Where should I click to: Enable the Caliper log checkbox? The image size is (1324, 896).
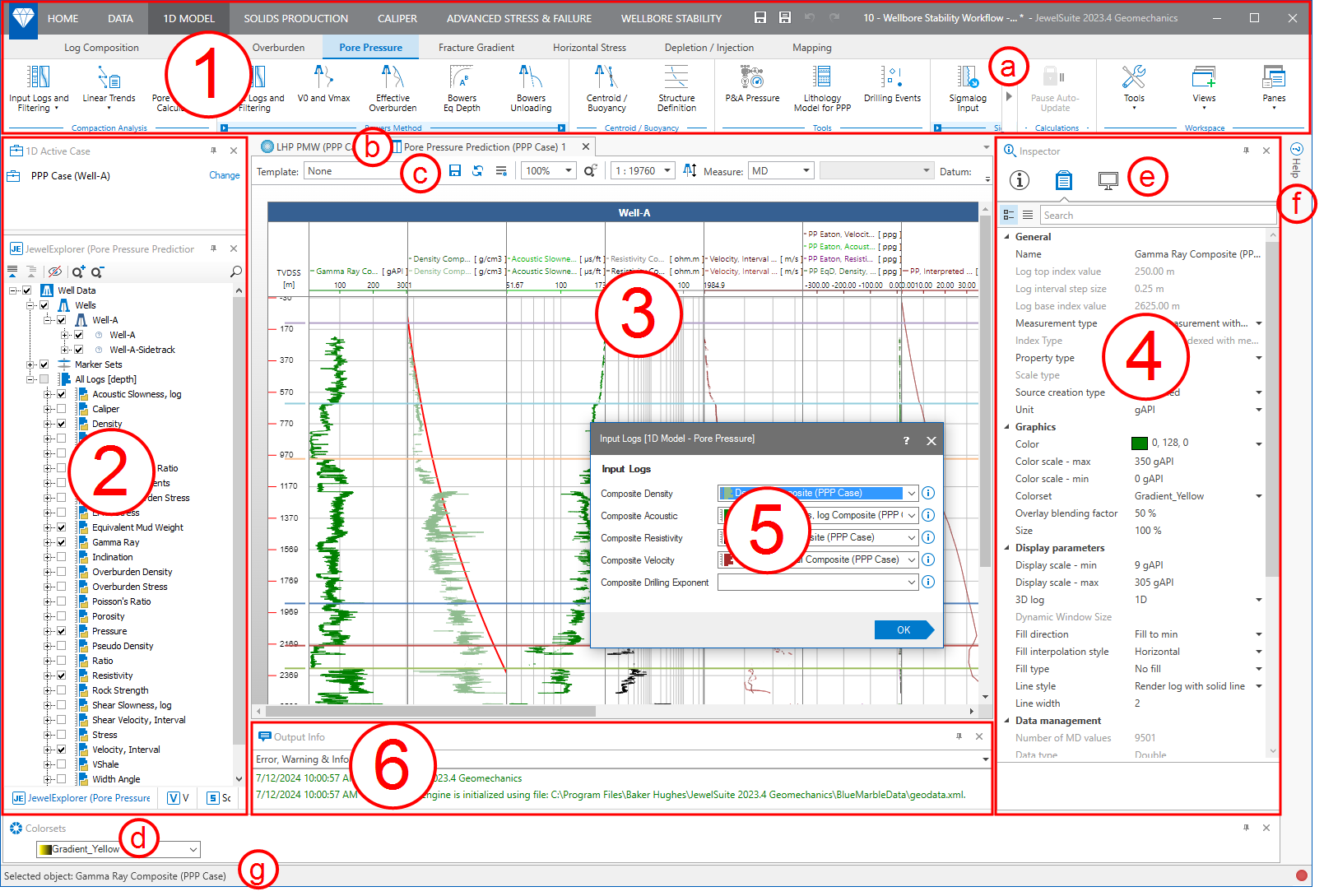[61, 409]
